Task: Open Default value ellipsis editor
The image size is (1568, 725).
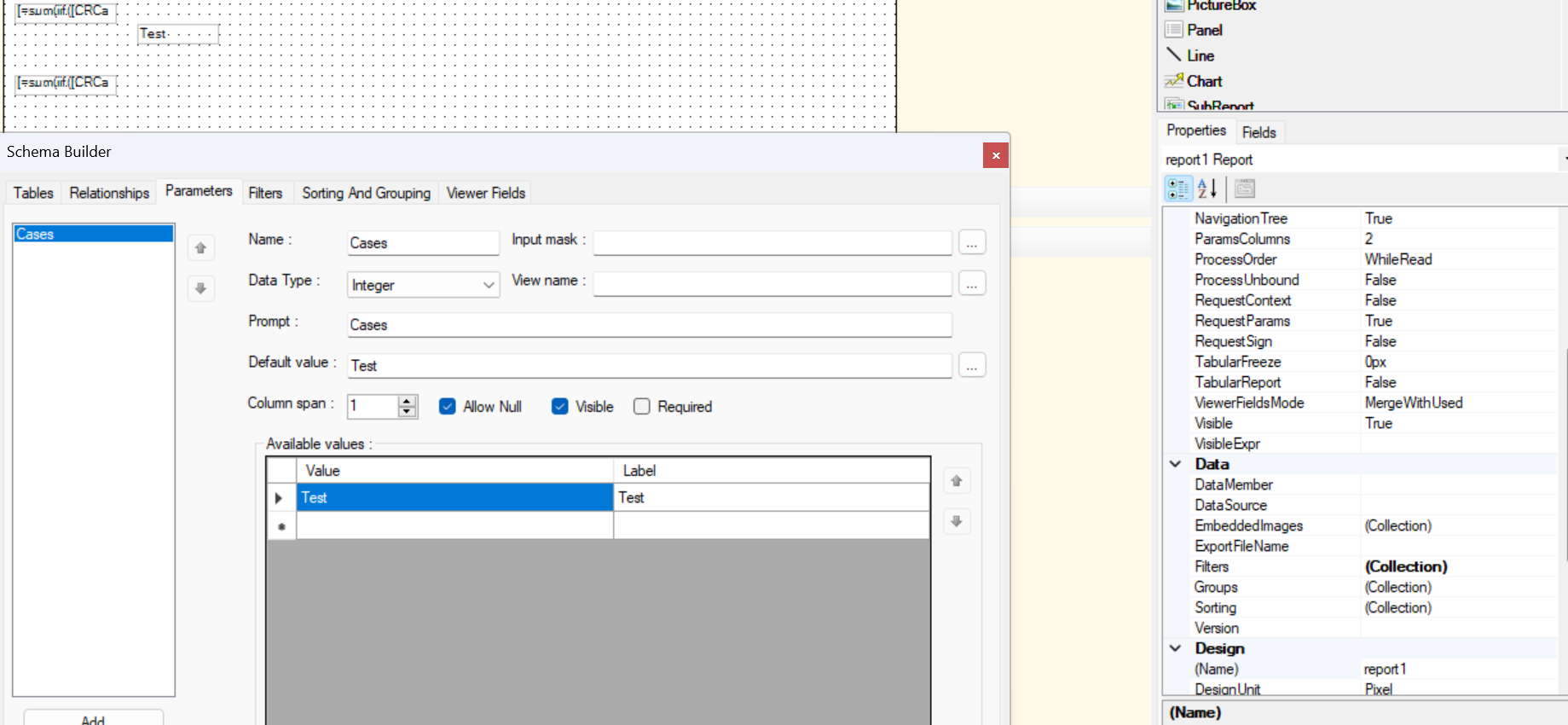Action: pyautogui.click(x=972, y=365)
